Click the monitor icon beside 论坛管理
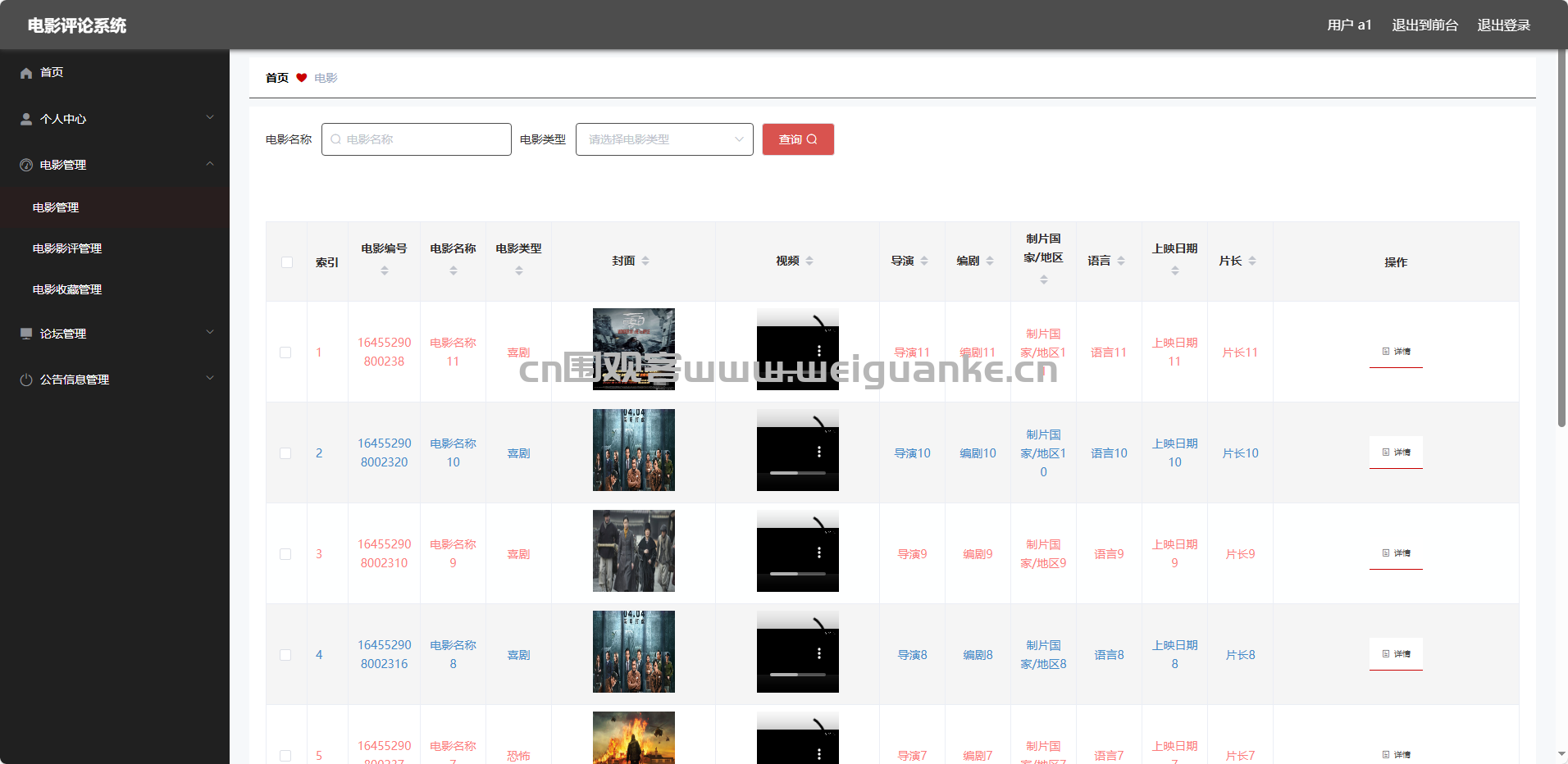Screen dimensions: 1568x764 (x=26, y=334)
